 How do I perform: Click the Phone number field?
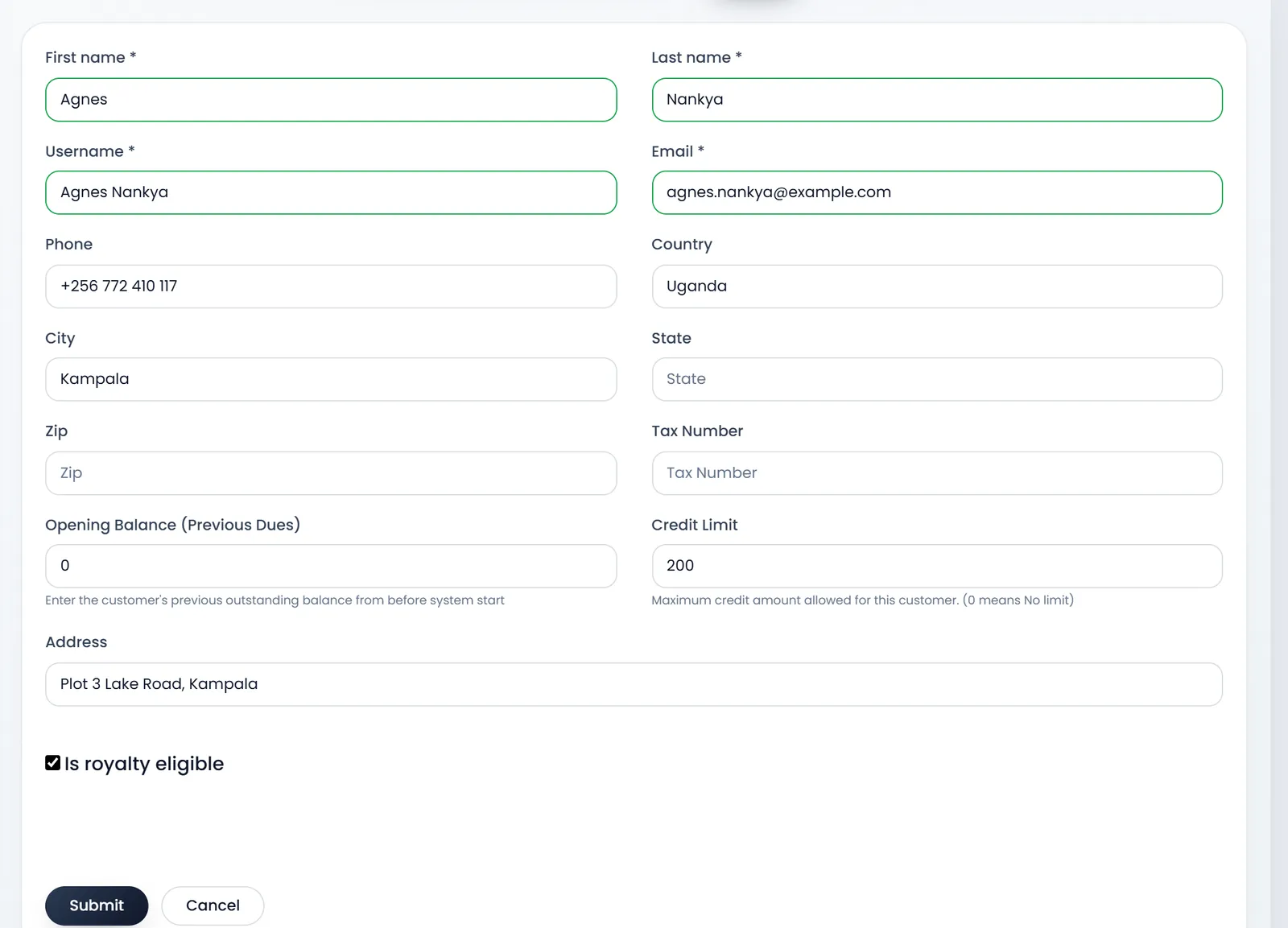tap(331, 287)
